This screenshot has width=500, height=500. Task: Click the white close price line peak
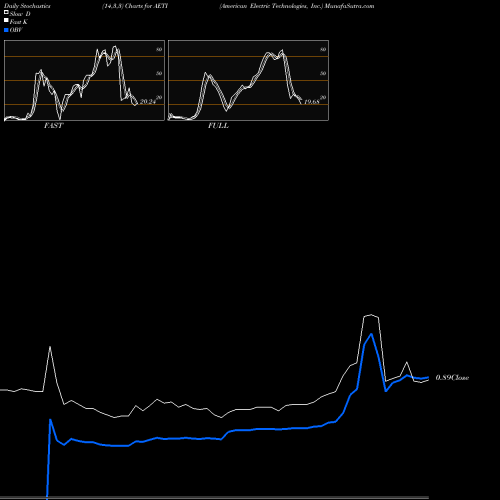tap(371, 315)
